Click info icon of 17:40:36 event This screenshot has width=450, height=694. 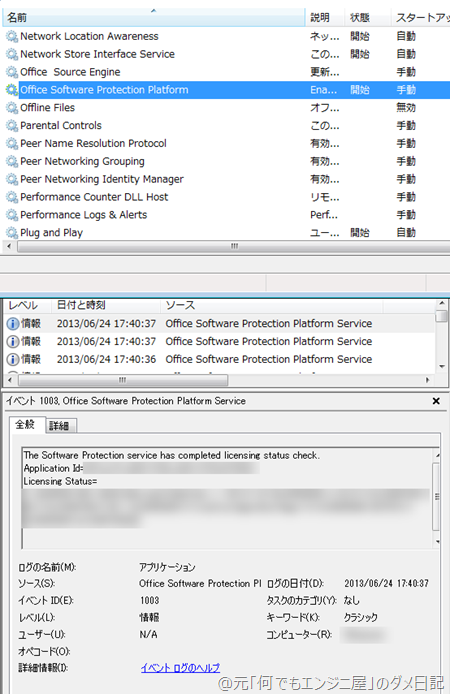click(x=13, y=359)
